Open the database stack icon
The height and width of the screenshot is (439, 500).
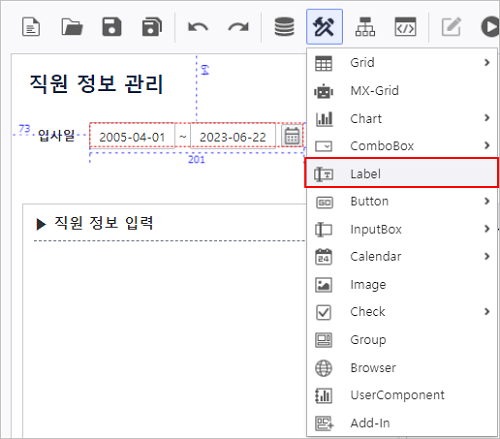[284, 27]
